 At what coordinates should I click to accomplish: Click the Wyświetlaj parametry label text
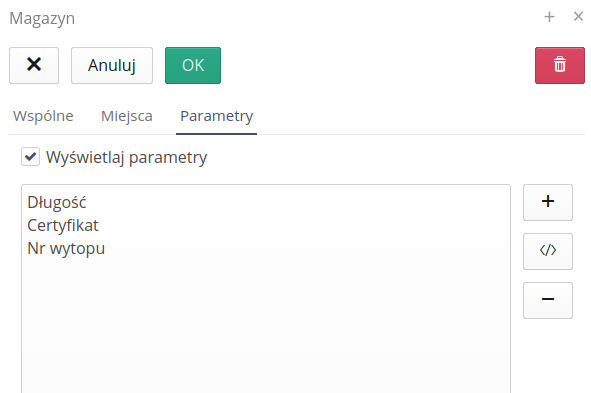click(127, 157)
